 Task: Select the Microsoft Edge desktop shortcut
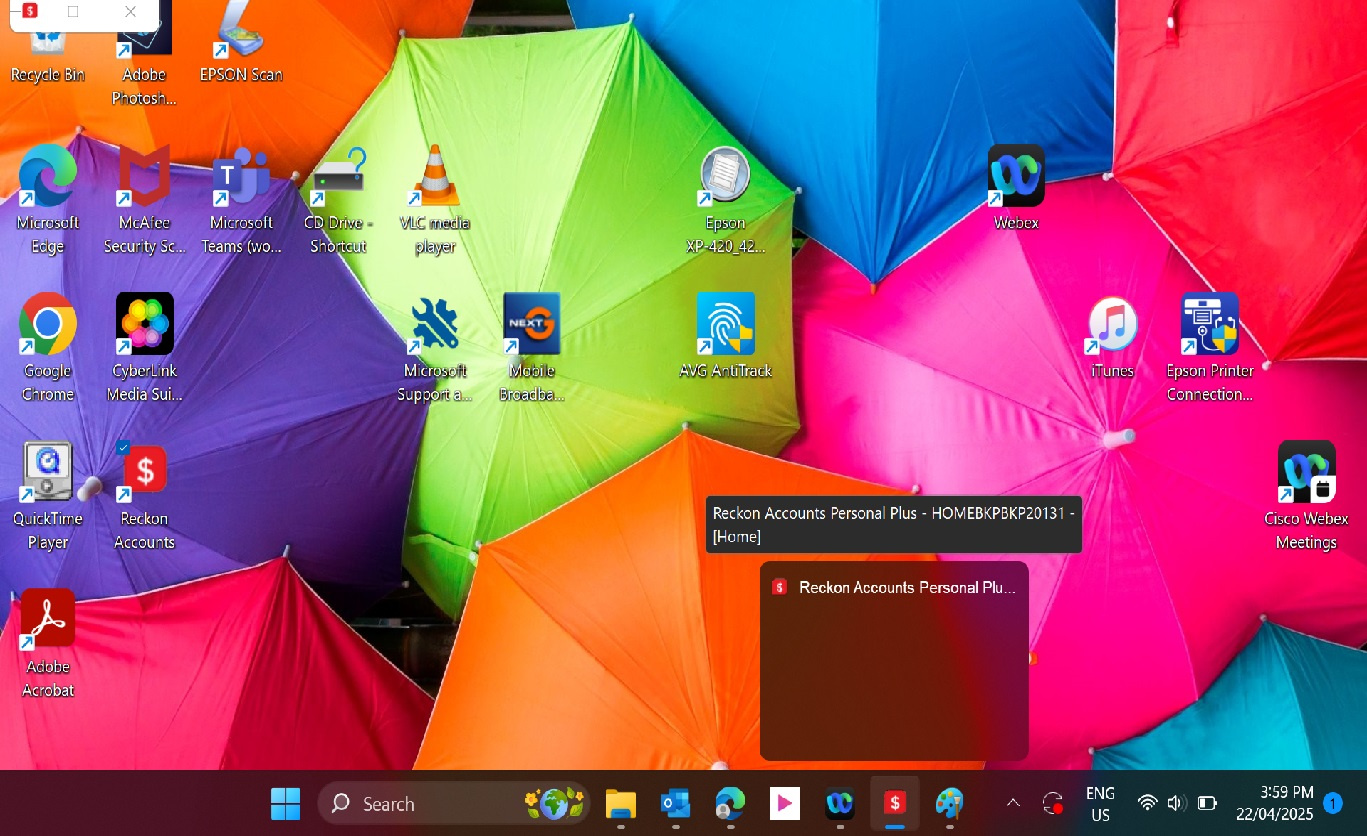tap(47, 200)
